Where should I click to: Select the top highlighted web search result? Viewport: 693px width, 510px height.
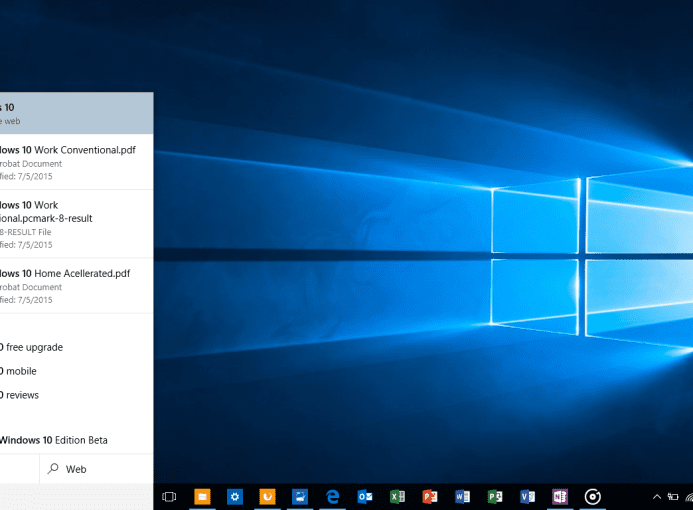76,113
